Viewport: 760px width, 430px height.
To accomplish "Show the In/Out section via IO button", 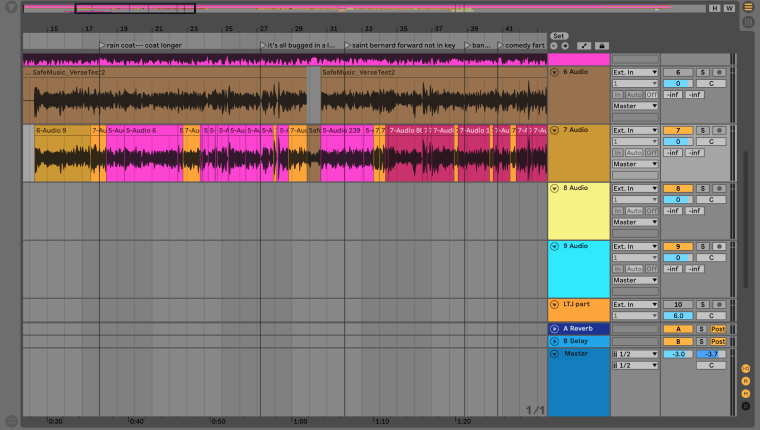I will pos(745,369).
